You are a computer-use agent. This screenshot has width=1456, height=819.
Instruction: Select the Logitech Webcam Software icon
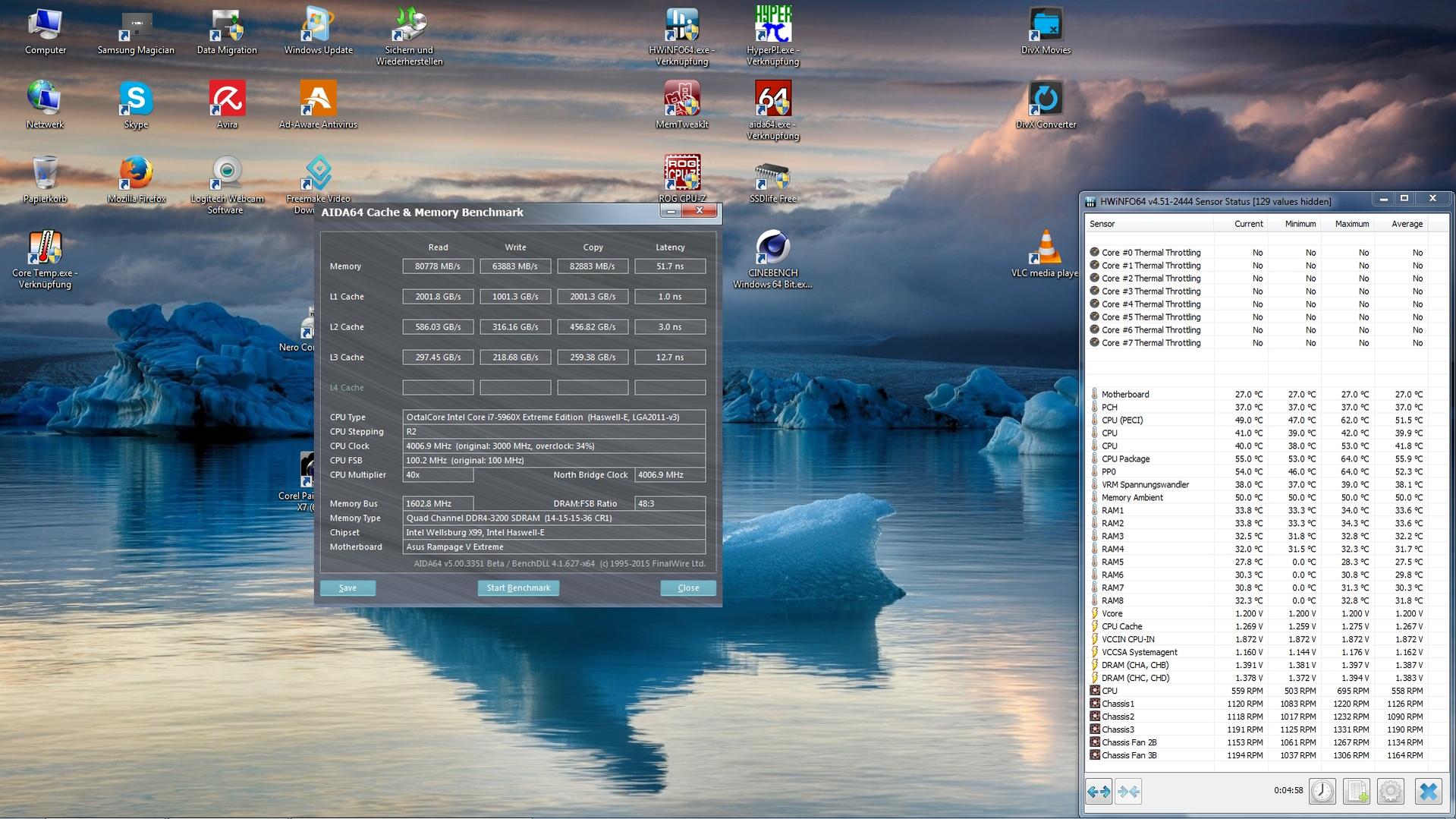[227, 184]
